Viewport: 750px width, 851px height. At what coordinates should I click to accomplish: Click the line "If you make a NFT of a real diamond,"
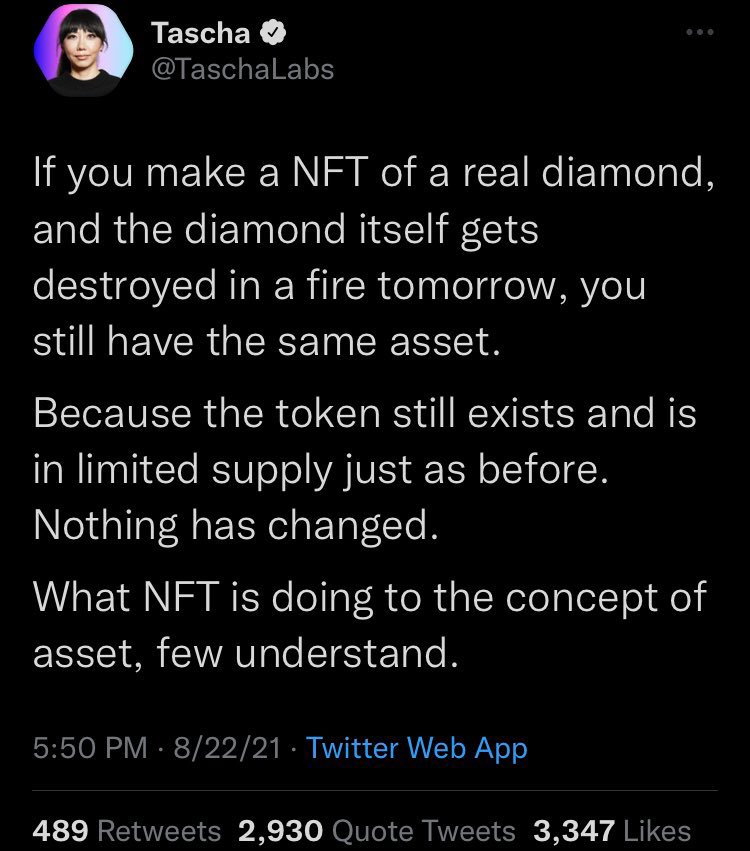click(373, 173)
